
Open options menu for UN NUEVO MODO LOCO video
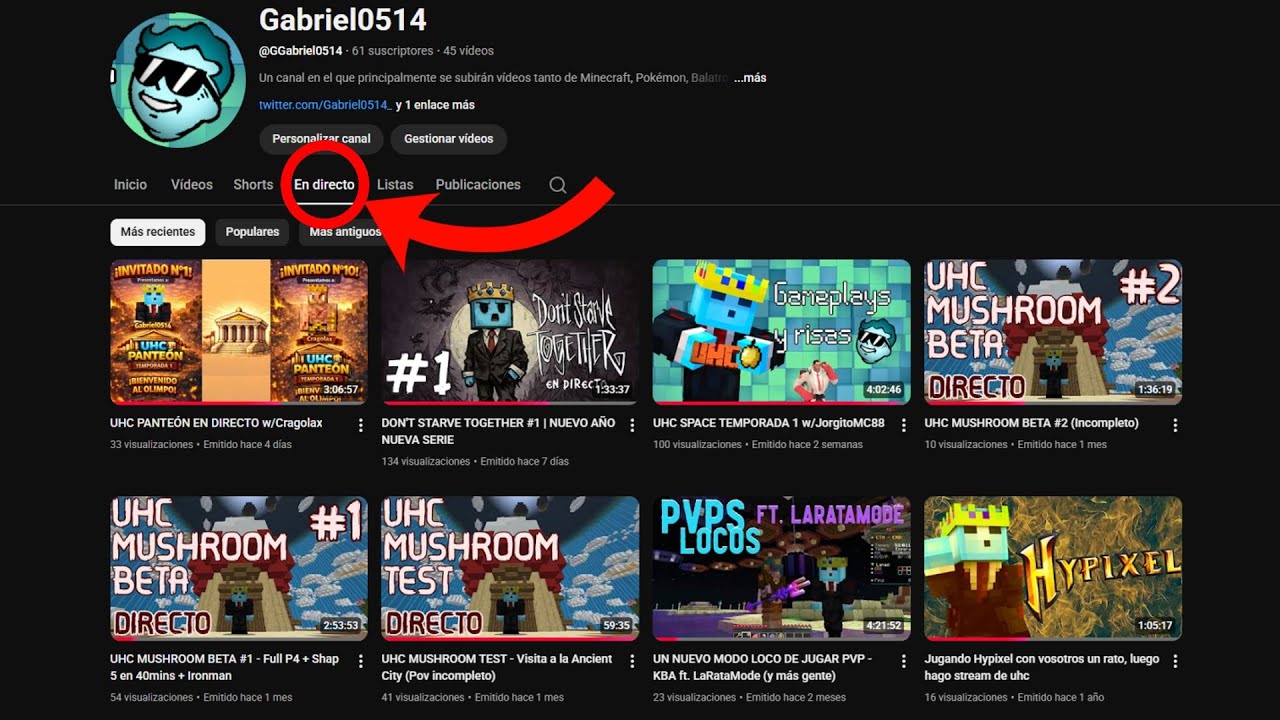tap(904, 661)
